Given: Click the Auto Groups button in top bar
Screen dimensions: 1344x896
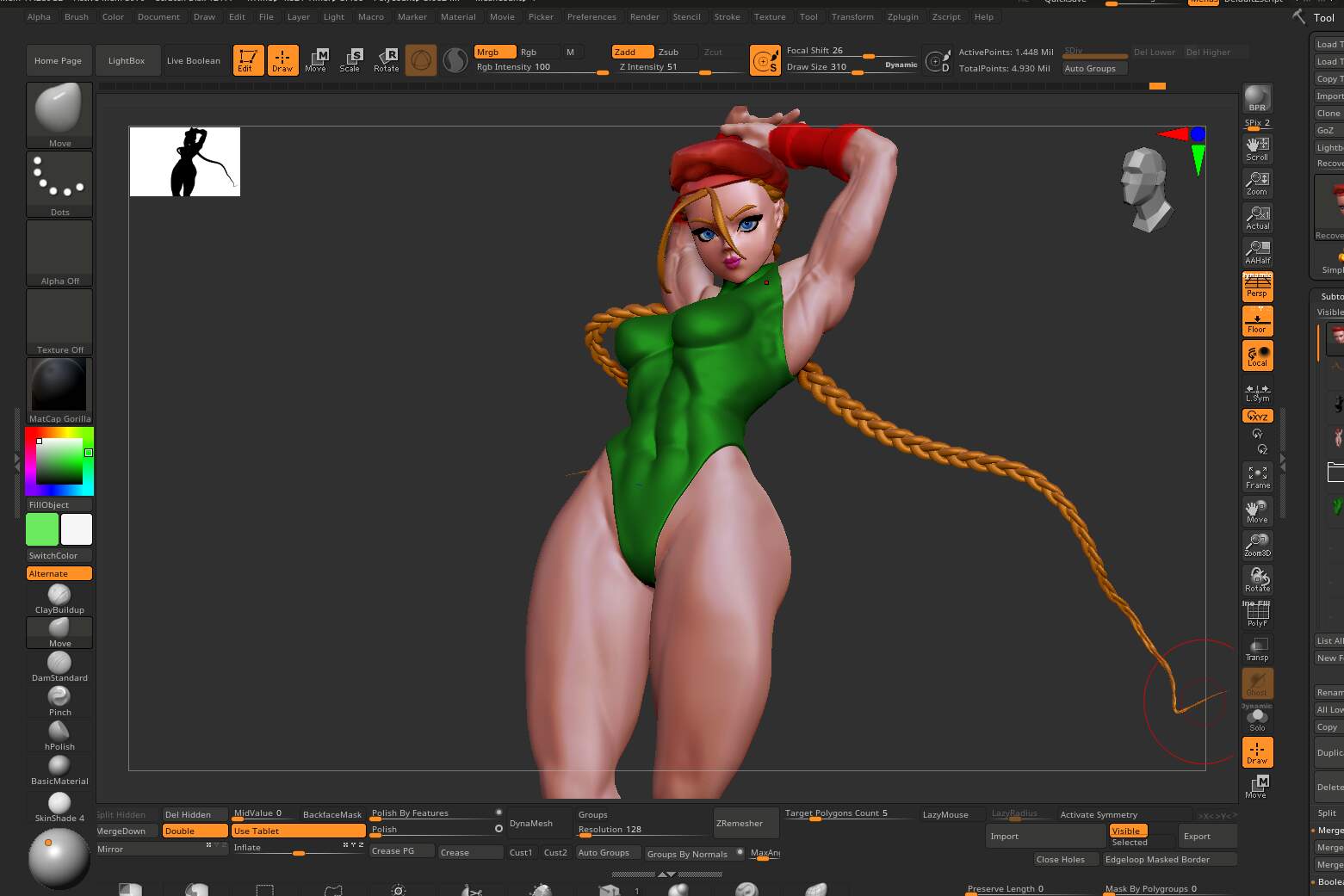Looking at the screenshot, I should pyautogui.click(x=1095, y=68).
